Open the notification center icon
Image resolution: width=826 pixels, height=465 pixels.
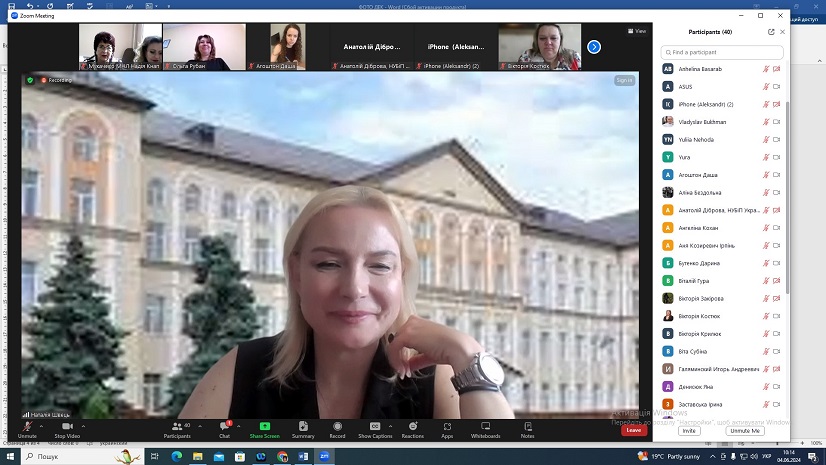(x=813, y=457)
